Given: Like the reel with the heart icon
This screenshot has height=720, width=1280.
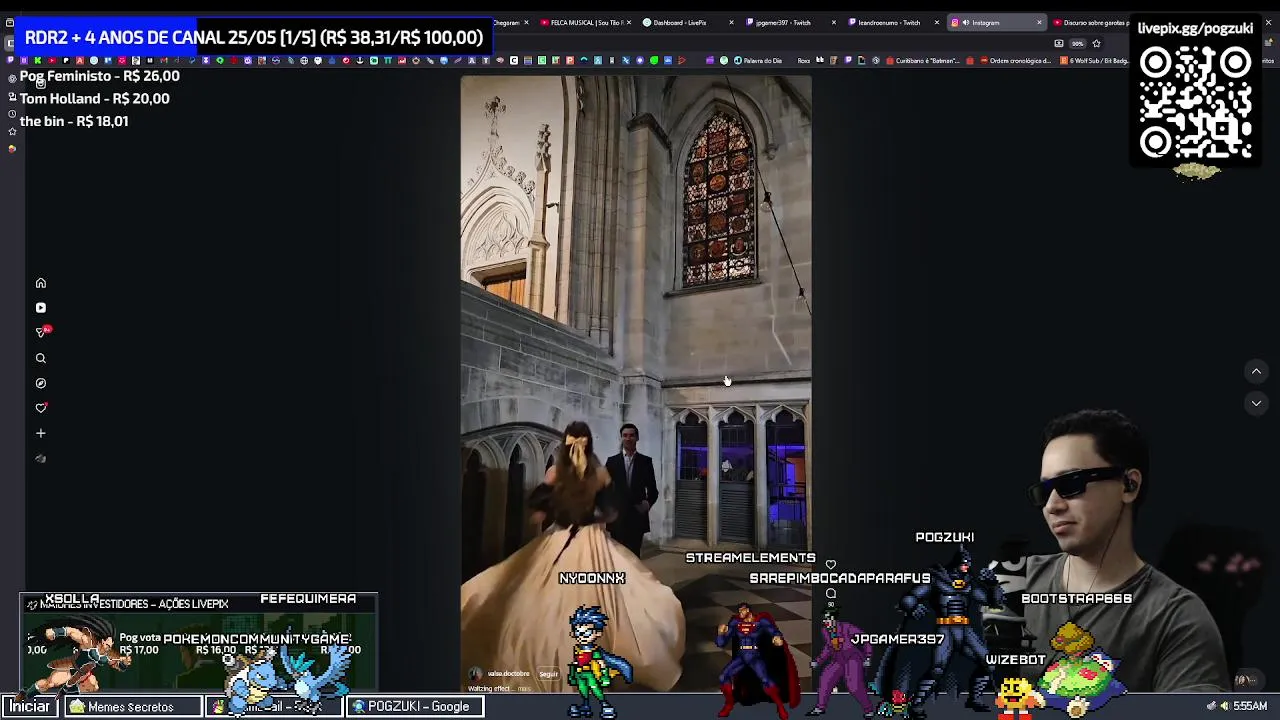Looking at the screenshot, I should 830,565.
